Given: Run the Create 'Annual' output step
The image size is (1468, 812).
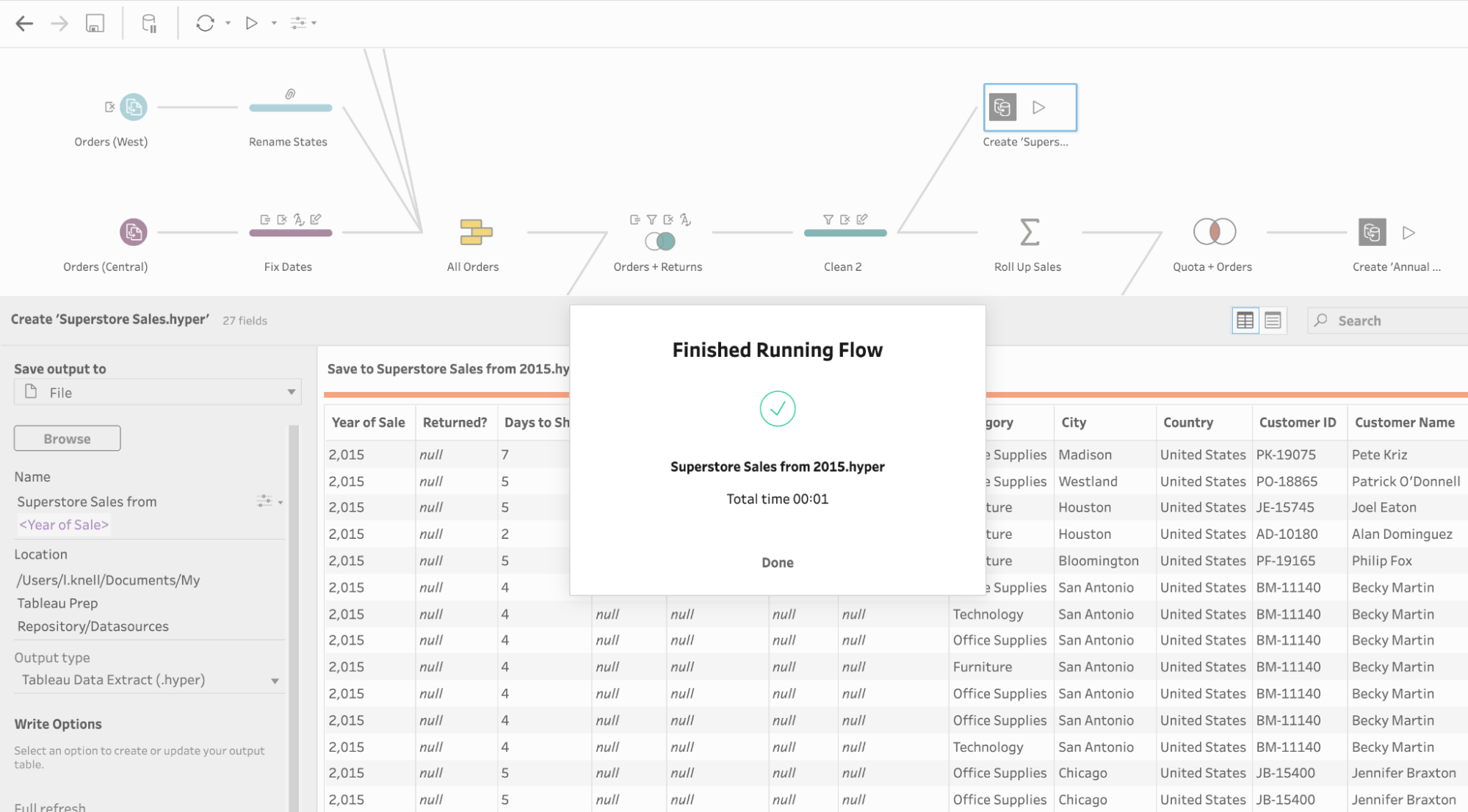Looking at the screenshot, I should tap(1408, 233).
